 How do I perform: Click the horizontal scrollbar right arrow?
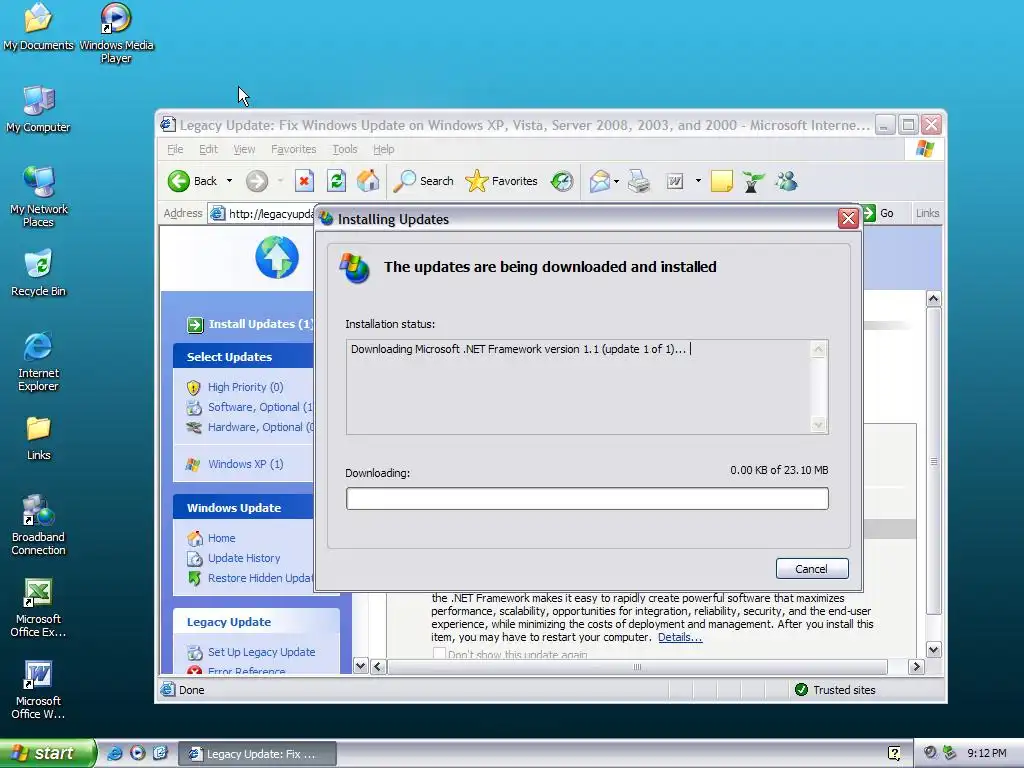916,667
